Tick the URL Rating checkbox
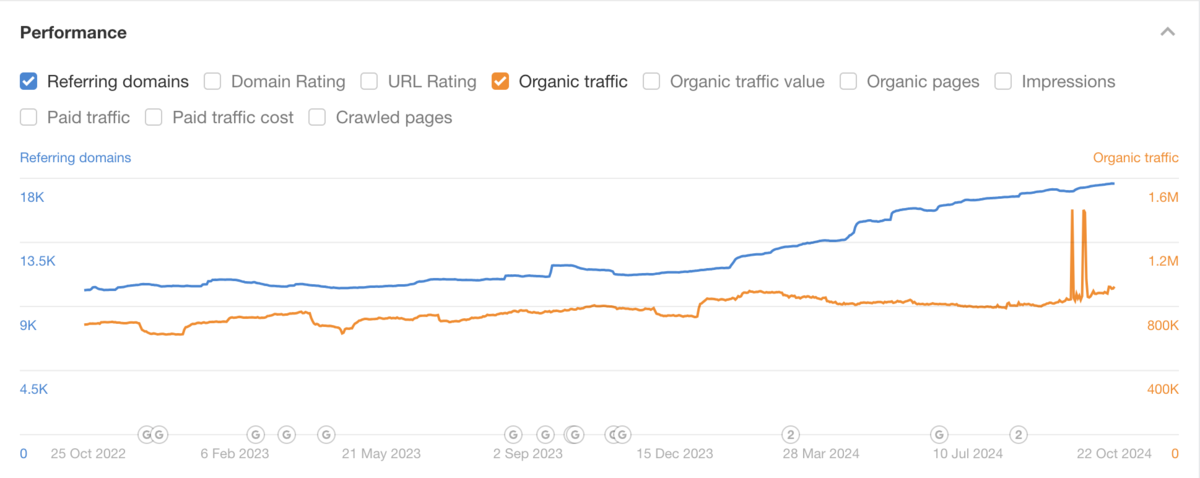The width and height of the screenshot is (1200, 478). [x=369, y=82]
